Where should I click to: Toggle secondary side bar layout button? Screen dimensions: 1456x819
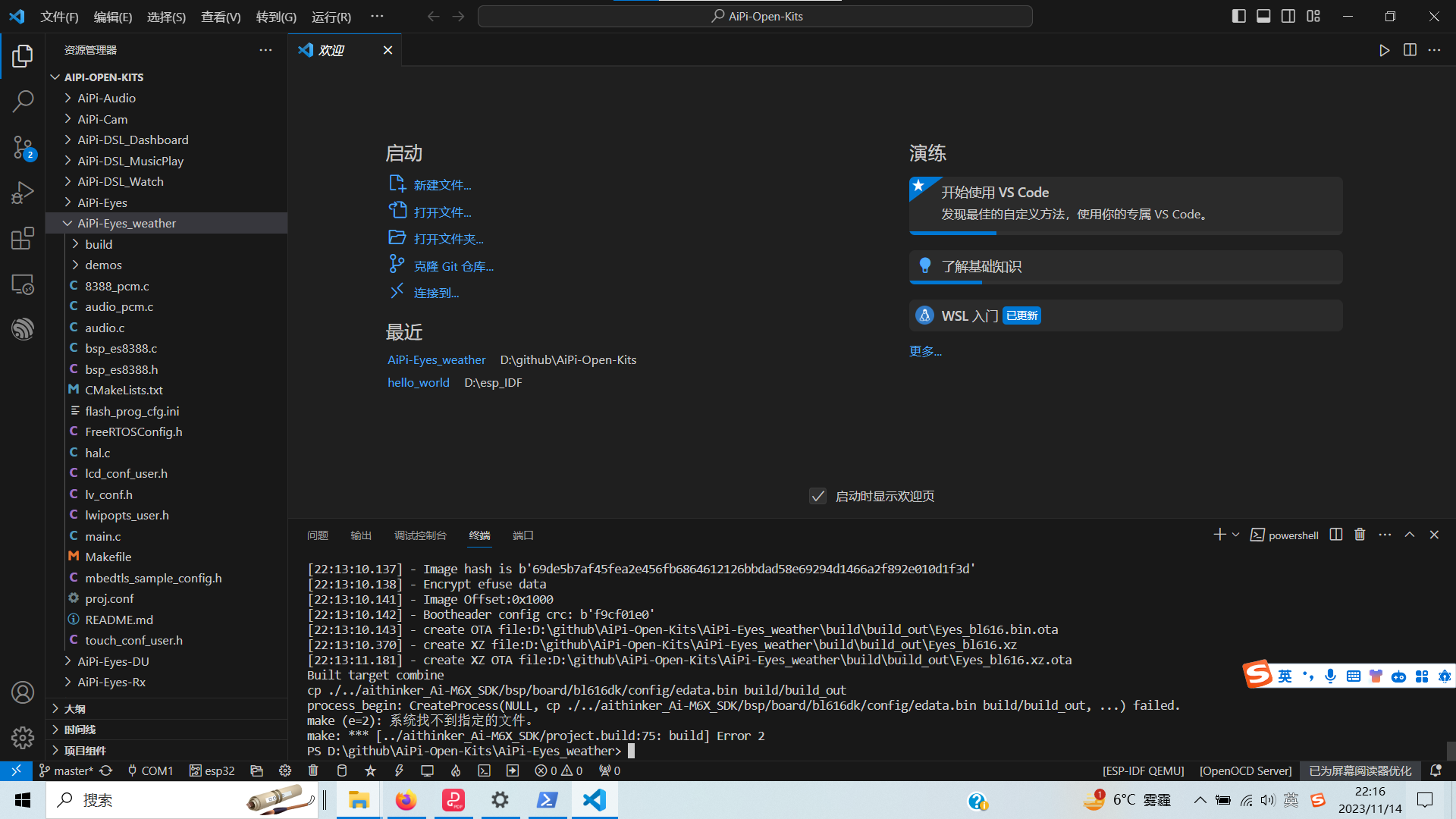[x=1288, y=16]
